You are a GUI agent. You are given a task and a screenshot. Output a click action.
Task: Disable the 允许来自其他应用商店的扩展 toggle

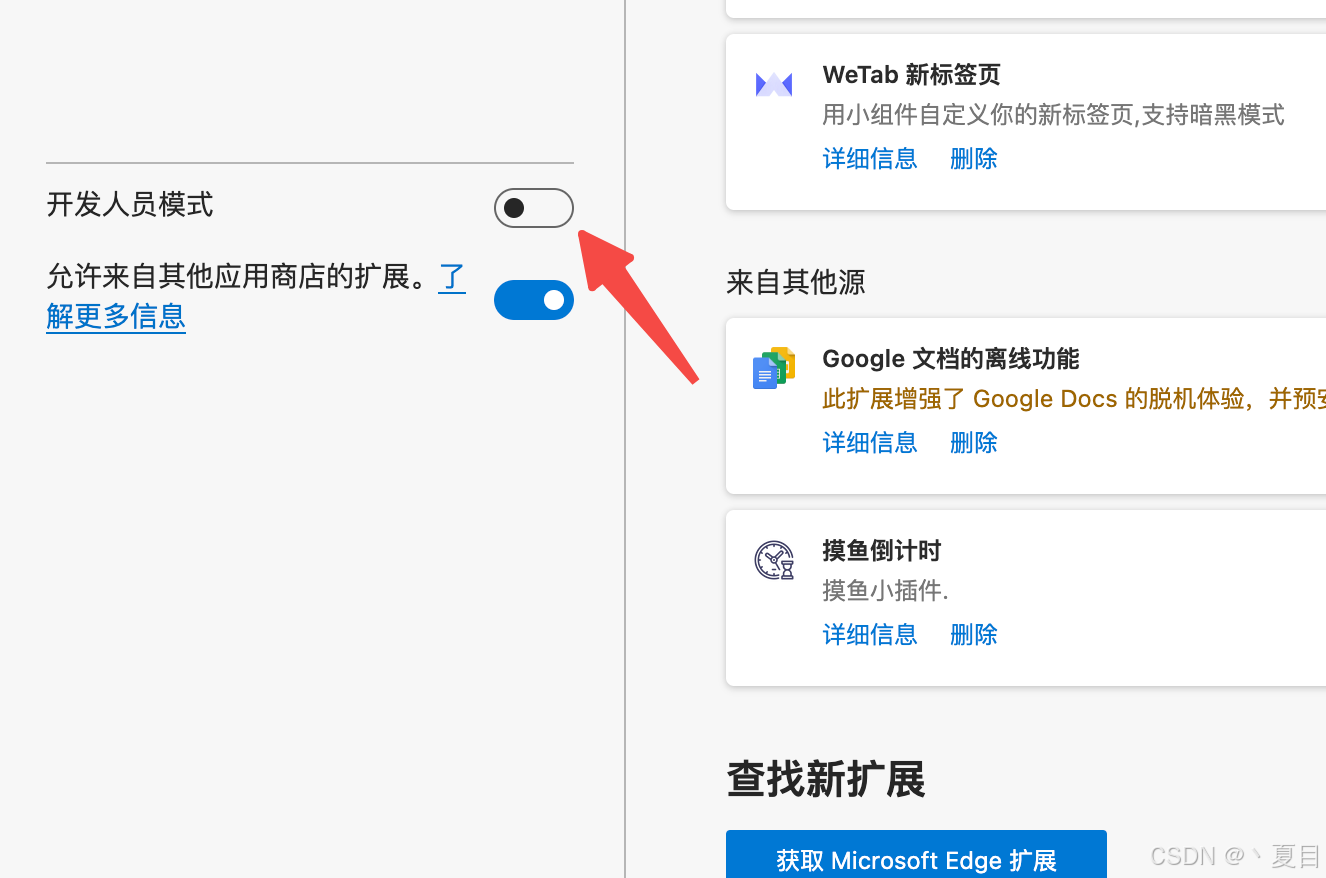[534, 300]
